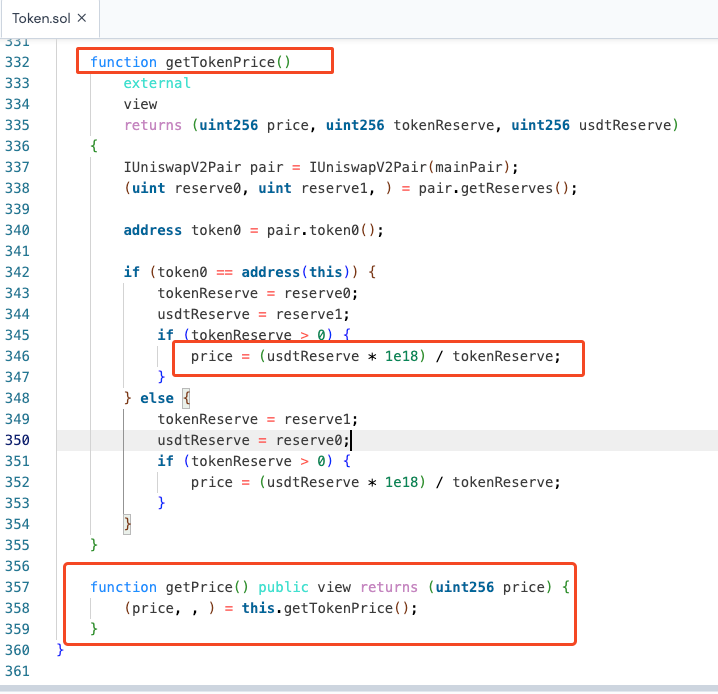Click the else keyword on line 348

pos(157,398)
